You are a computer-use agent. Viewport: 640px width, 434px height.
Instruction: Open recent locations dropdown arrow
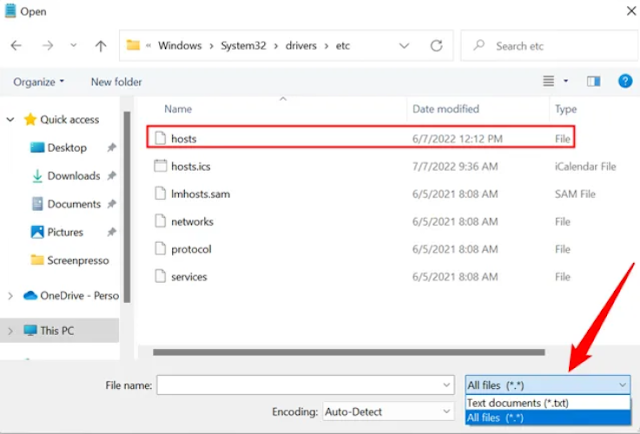(73, 45)
